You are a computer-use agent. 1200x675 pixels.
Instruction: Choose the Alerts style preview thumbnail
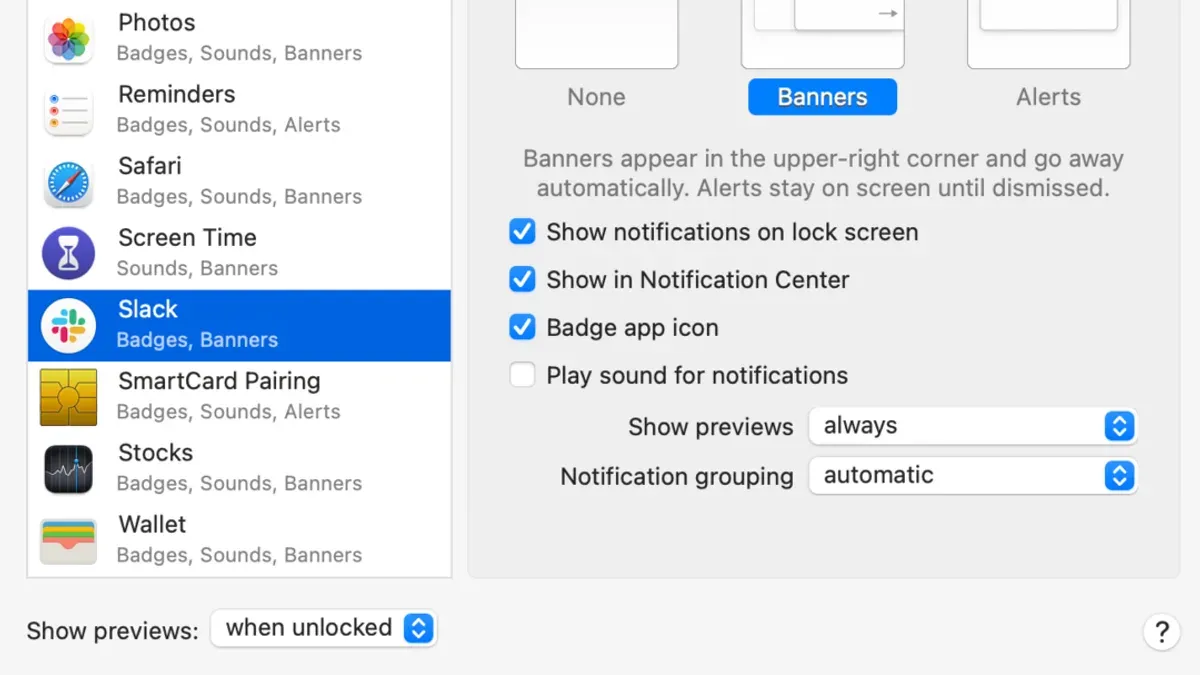coord(1048,34)
